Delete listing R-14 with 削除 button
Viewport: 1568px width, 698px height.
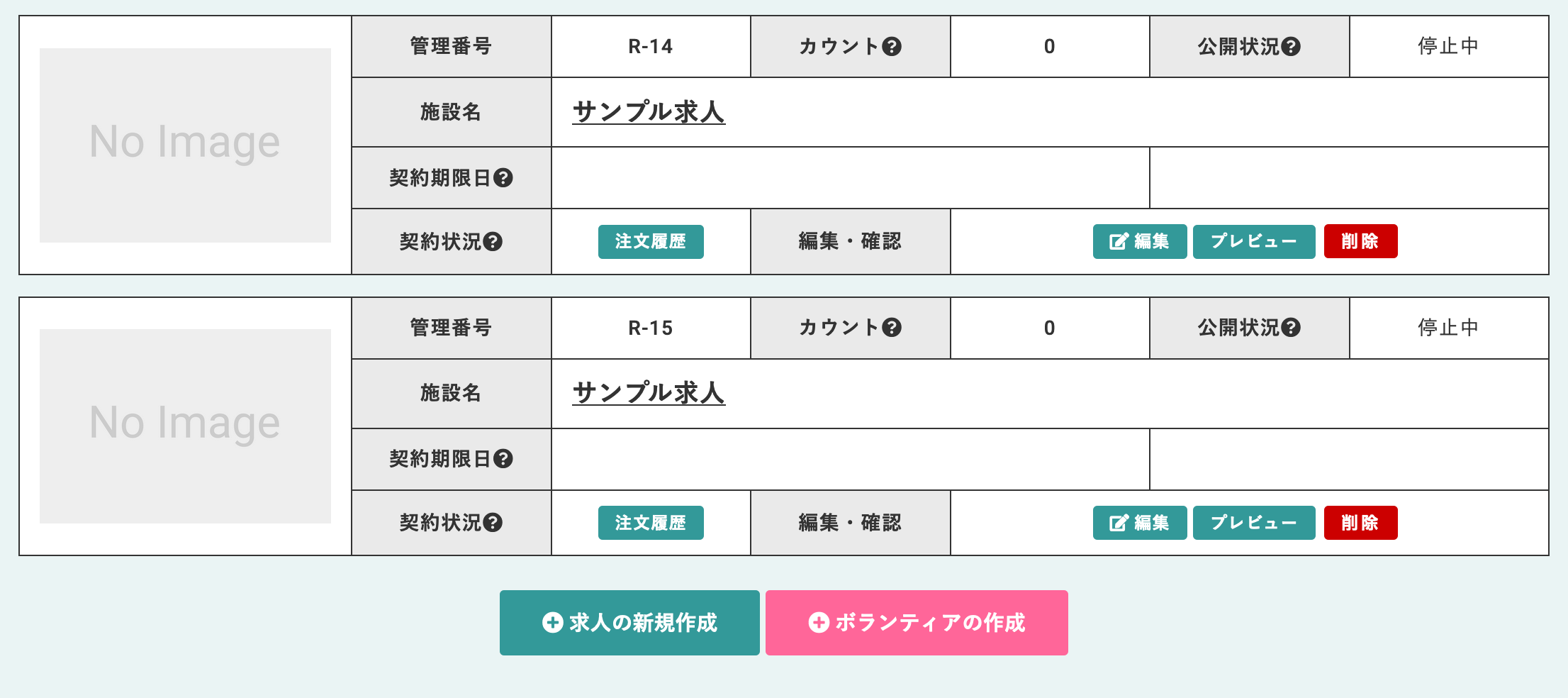pyautogui.click(x=1360, y=242)
